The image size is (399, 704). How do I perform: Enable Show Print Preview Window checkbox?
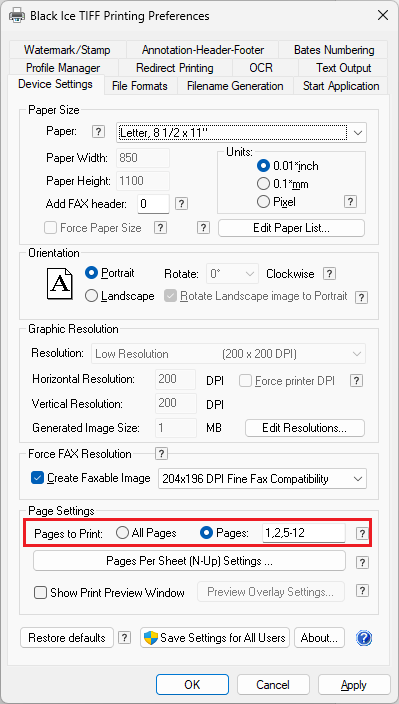(41, 593)
